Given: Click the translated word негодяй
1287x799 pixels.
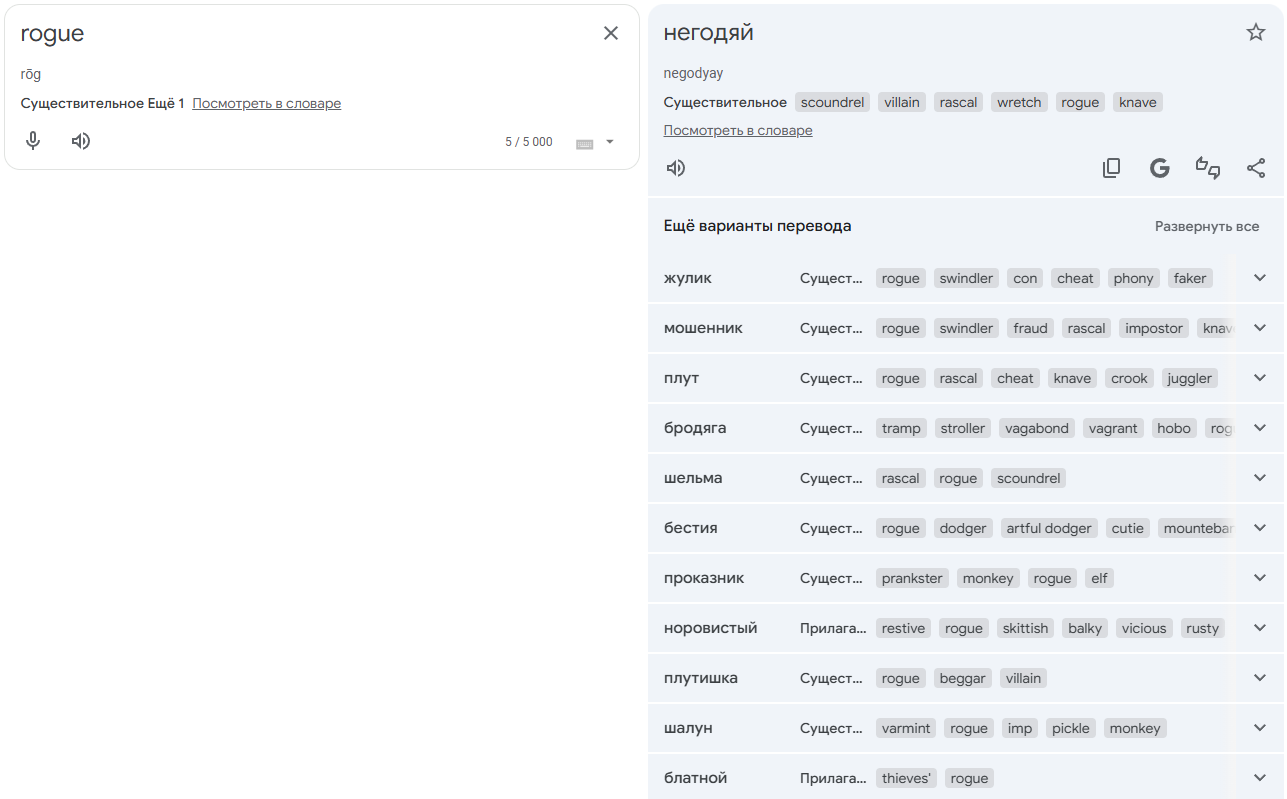Looking at the screenshot, I should click(709, 33).
